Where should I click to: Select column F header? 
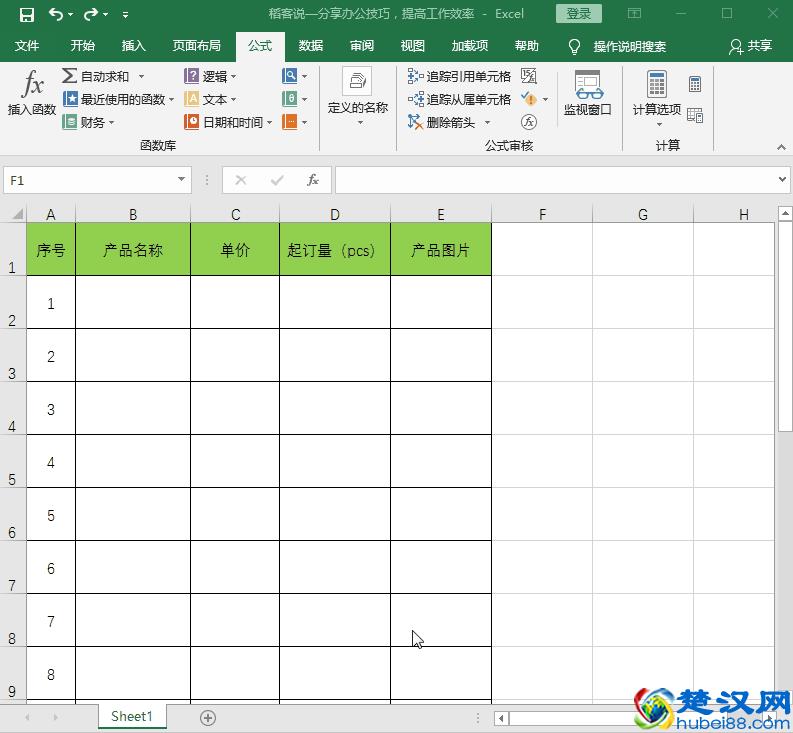point(542,214)
